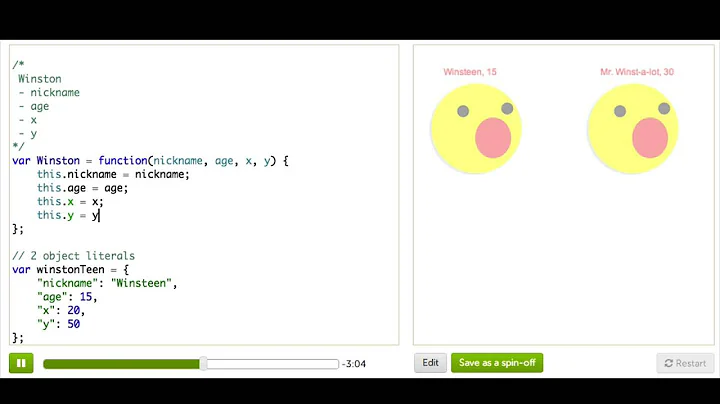Click the "nickname": "Winsteen" line

coord(107,283)
